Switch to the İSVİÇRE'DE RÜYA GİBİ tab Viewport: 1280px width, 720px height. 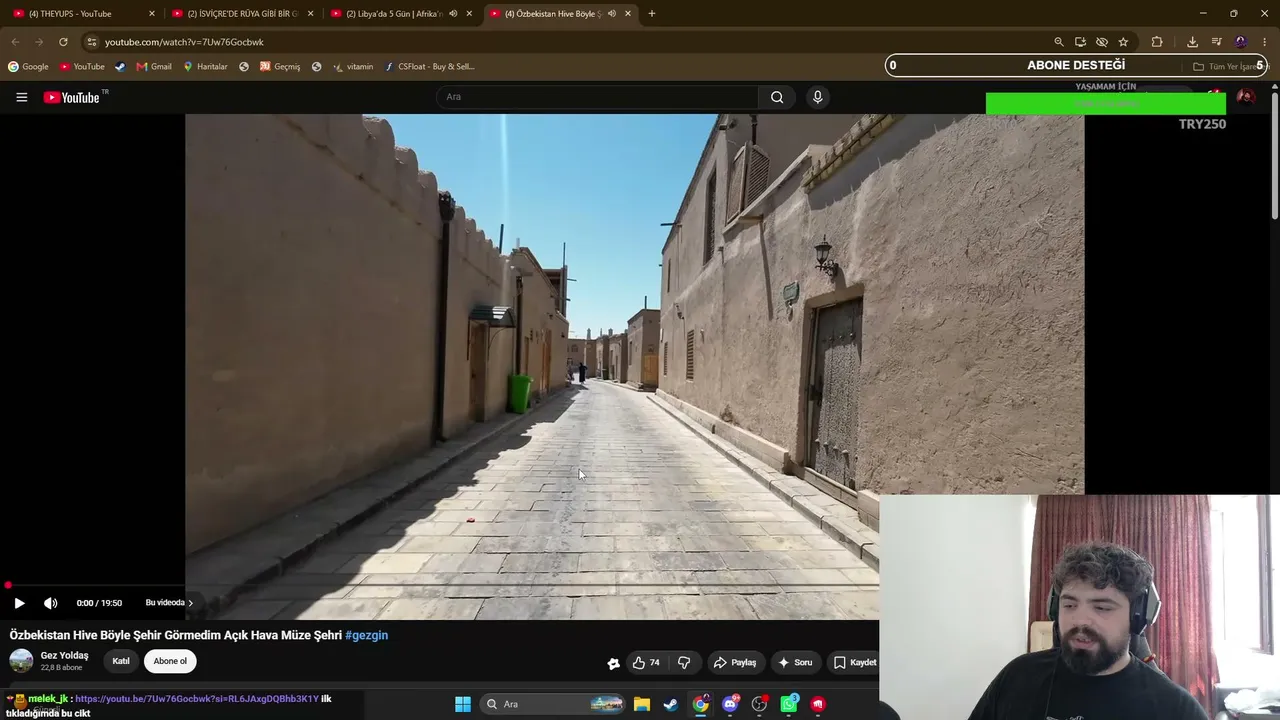point(243,14)
